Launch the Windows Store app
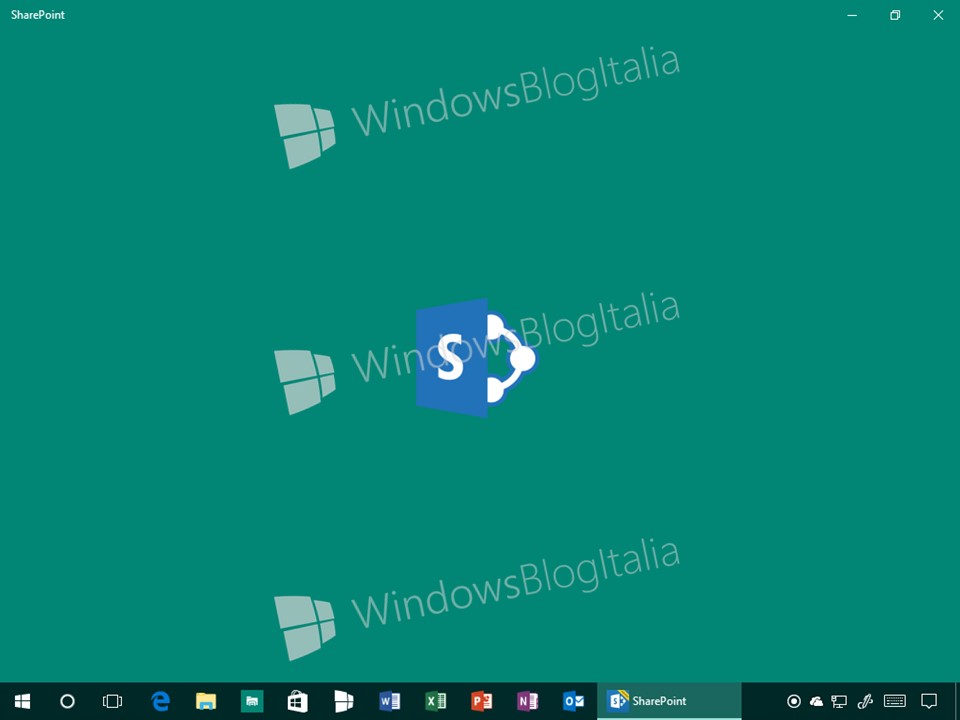The image size is (960, 720). (298, 701)
